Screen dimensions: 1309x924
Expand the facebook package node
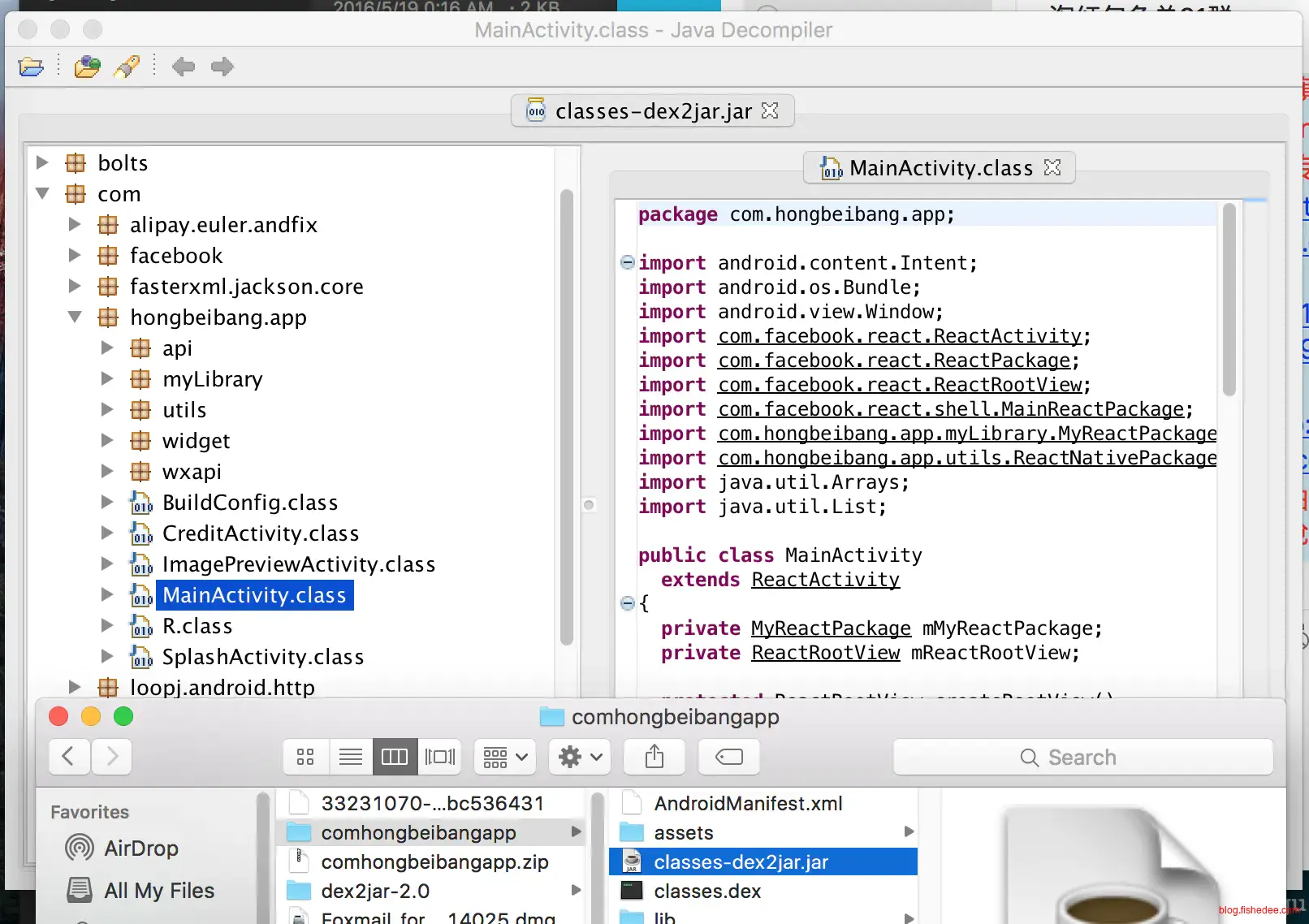pos(74,255)
